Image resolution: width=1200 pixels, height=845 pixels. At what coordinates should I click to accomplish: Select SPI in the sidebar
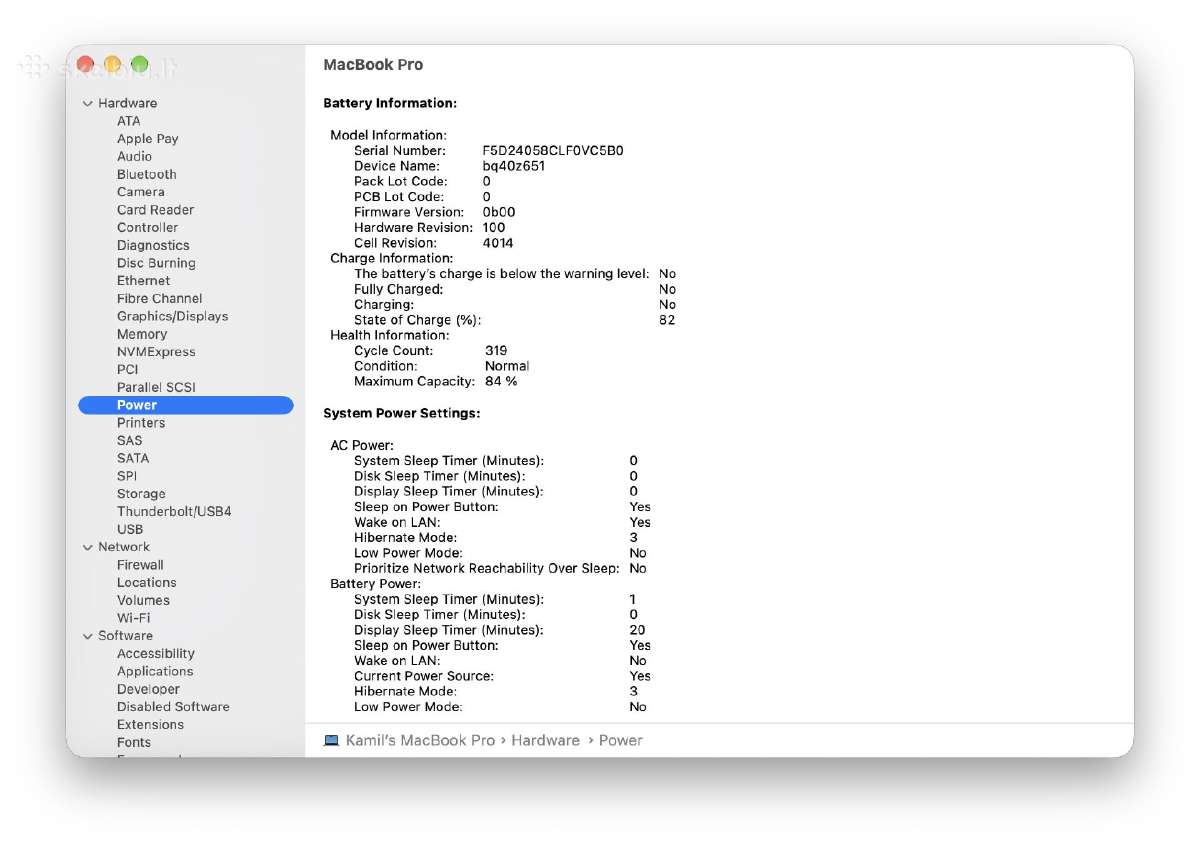pyautogui.click(x=127, y=476)
